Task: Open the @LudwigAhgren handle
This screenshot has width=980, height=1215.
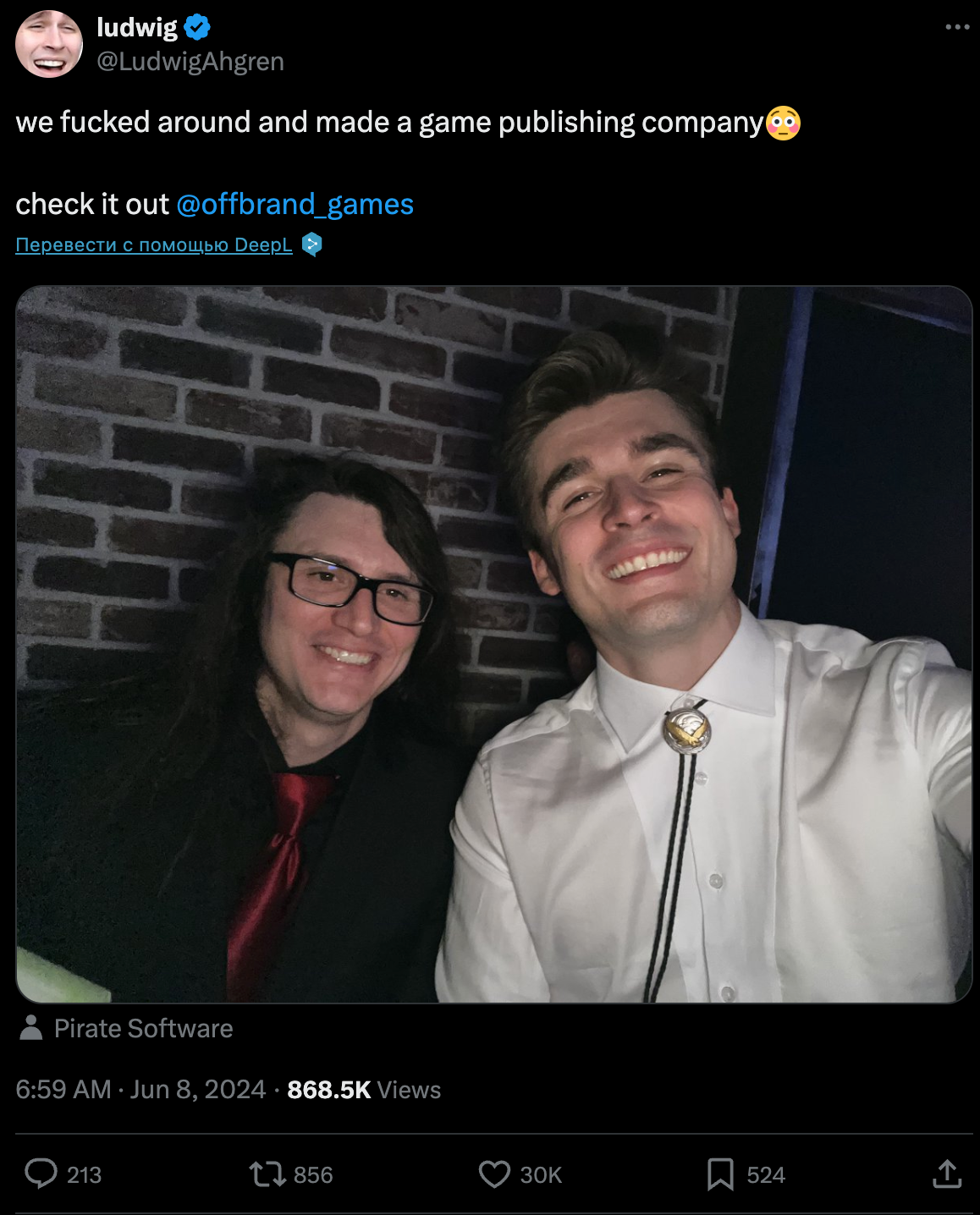Action: 190,61
